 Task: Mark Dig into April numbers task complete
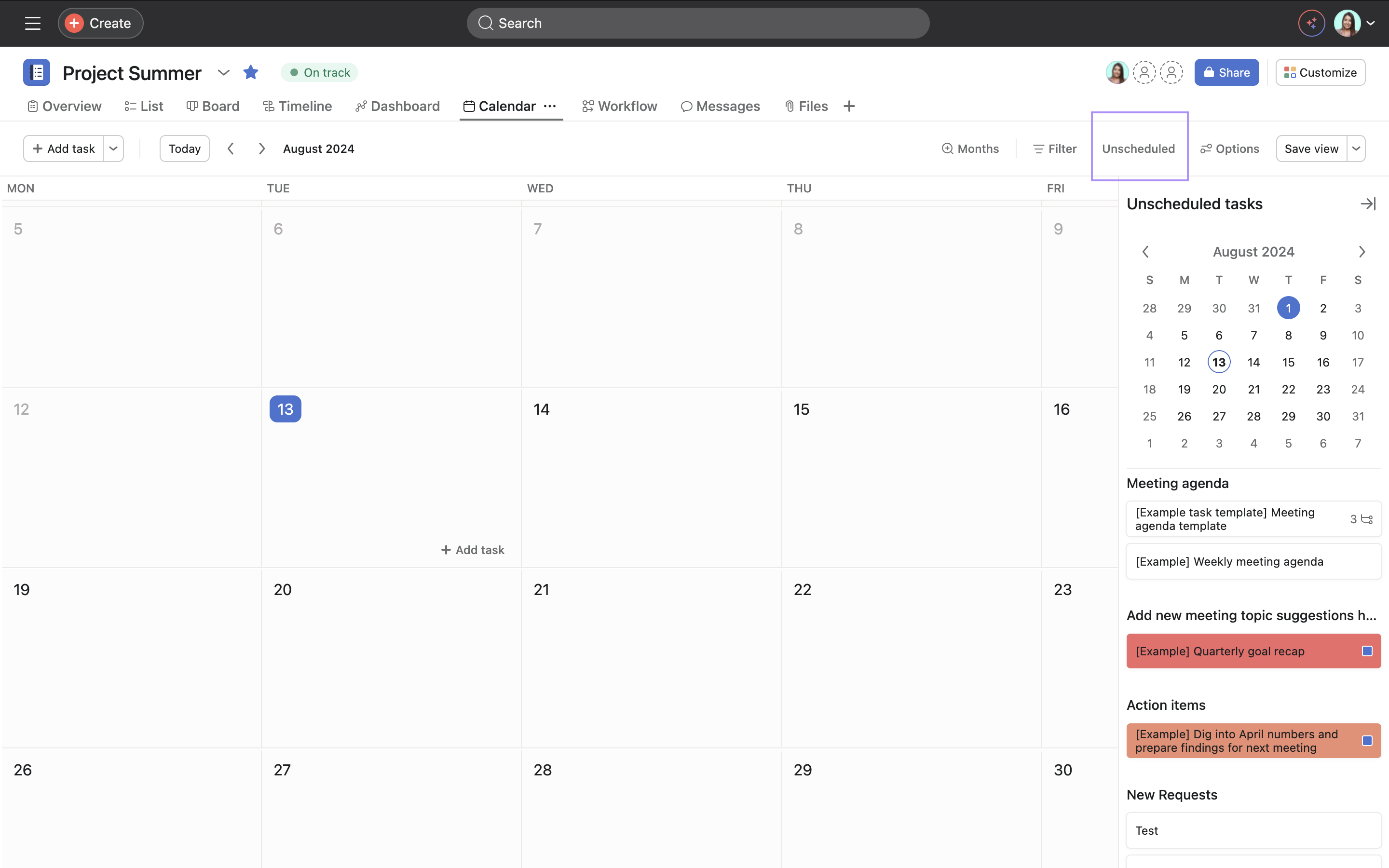click(x=1367, y=741)
